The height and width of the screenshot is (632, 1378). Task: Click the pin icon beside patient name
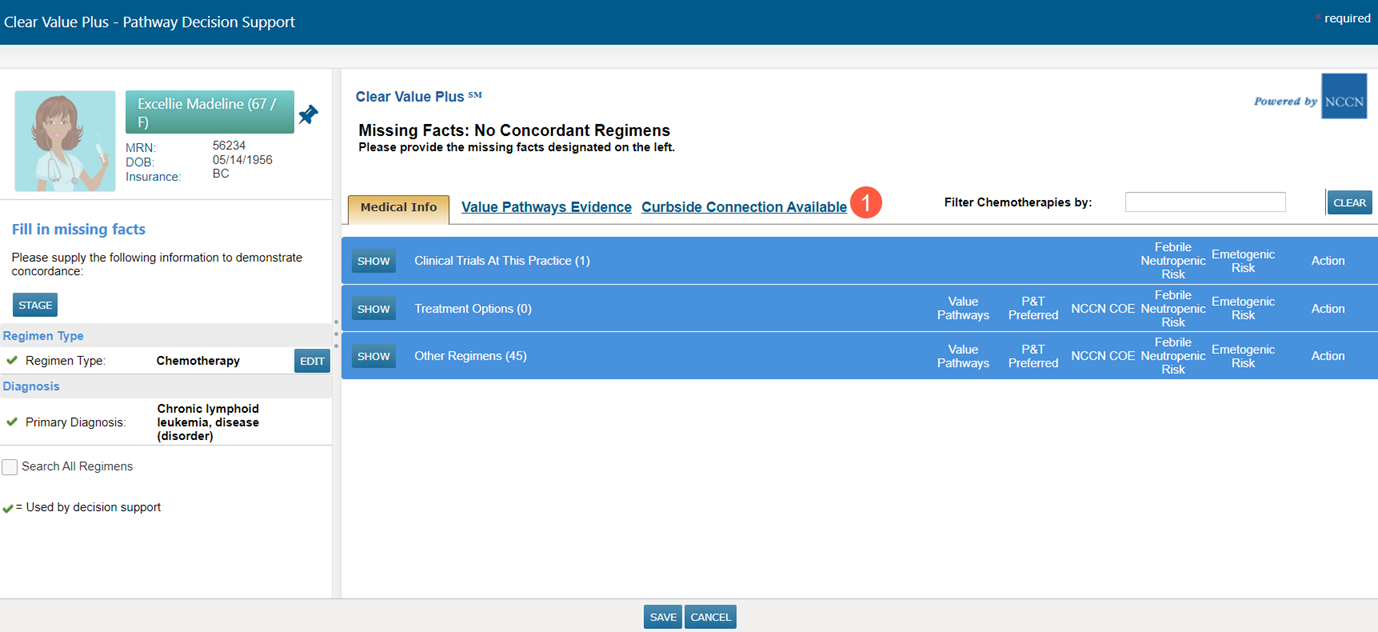point(308,115)
